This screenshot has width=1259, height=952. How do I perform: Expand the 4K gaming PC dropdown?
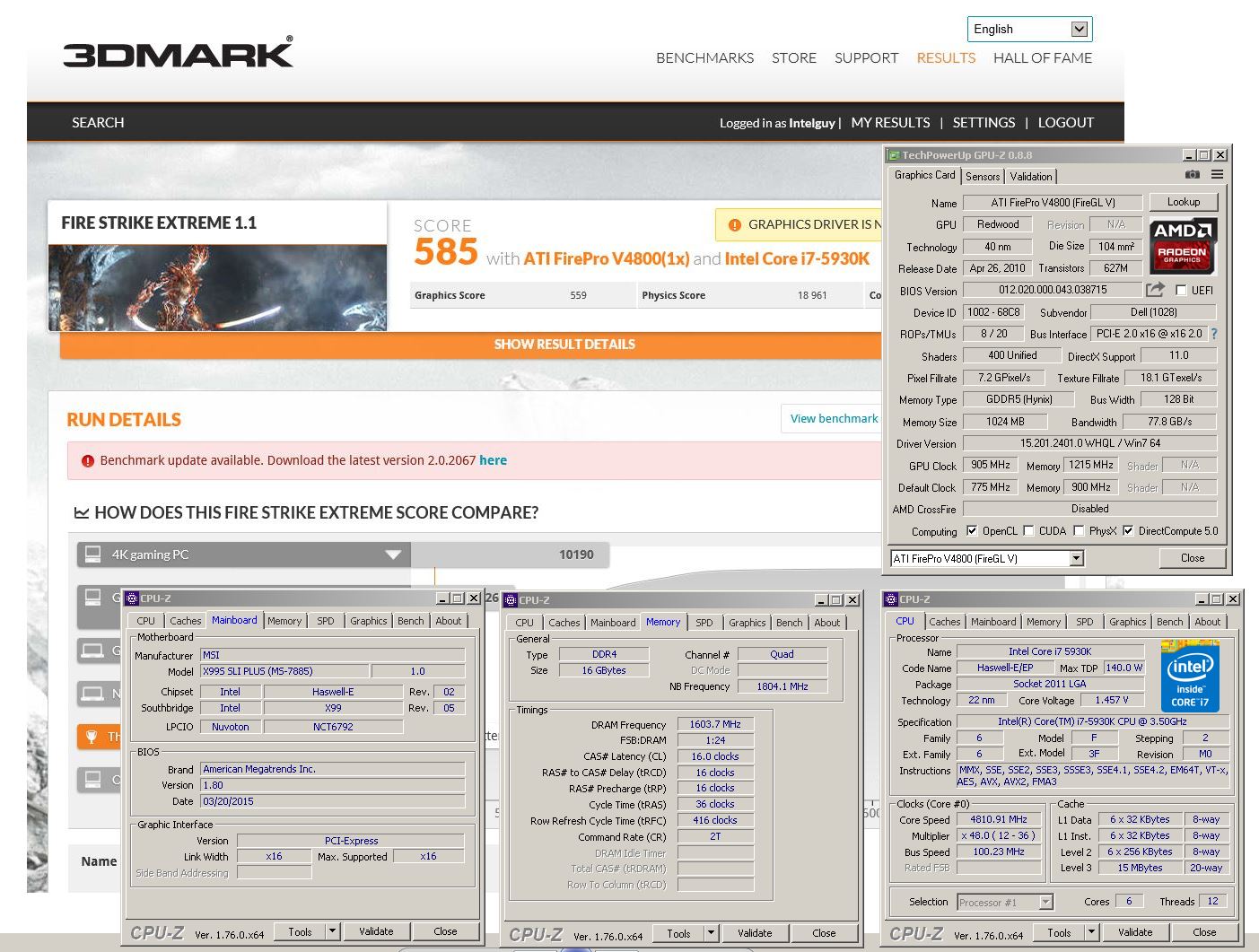click(393, 555)
